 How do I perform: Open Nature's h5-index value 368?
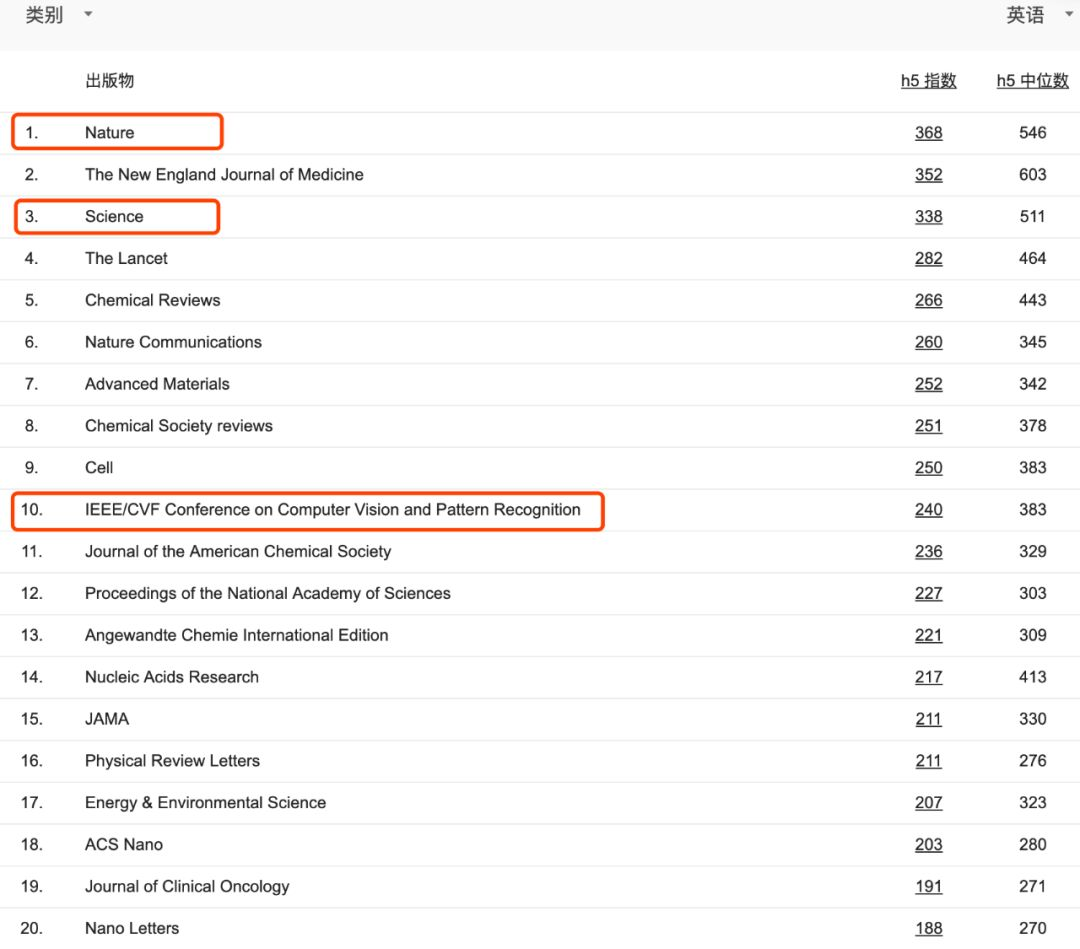tap(928, 133)
